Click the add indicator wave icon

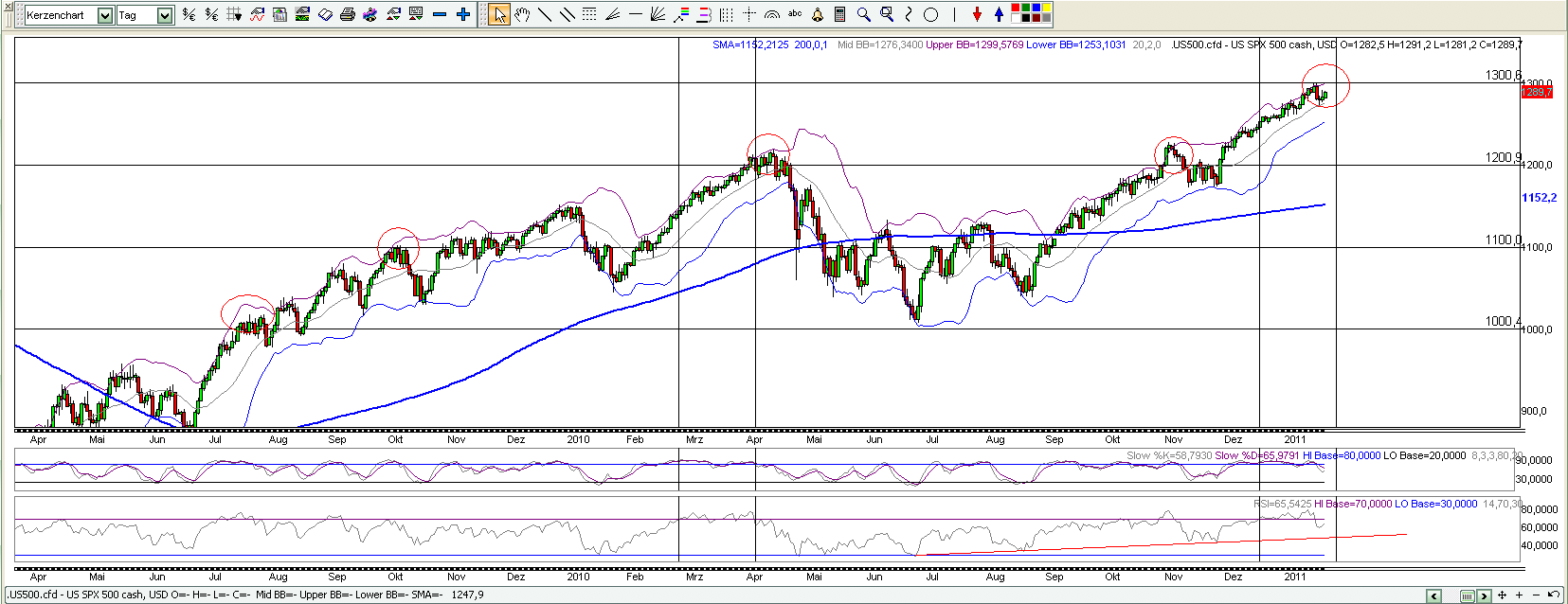[257, 14]
